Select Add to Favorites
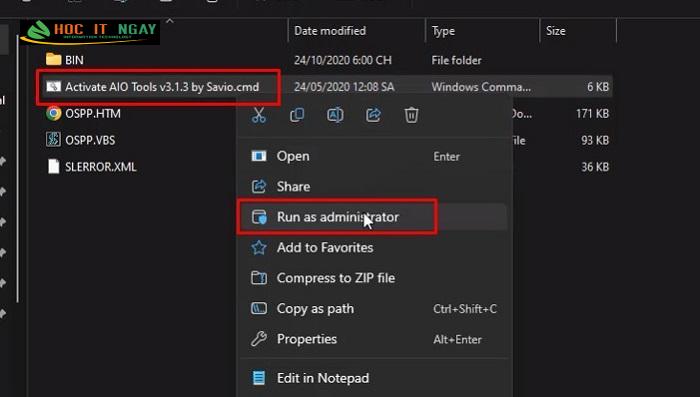 tap(374, 247)
